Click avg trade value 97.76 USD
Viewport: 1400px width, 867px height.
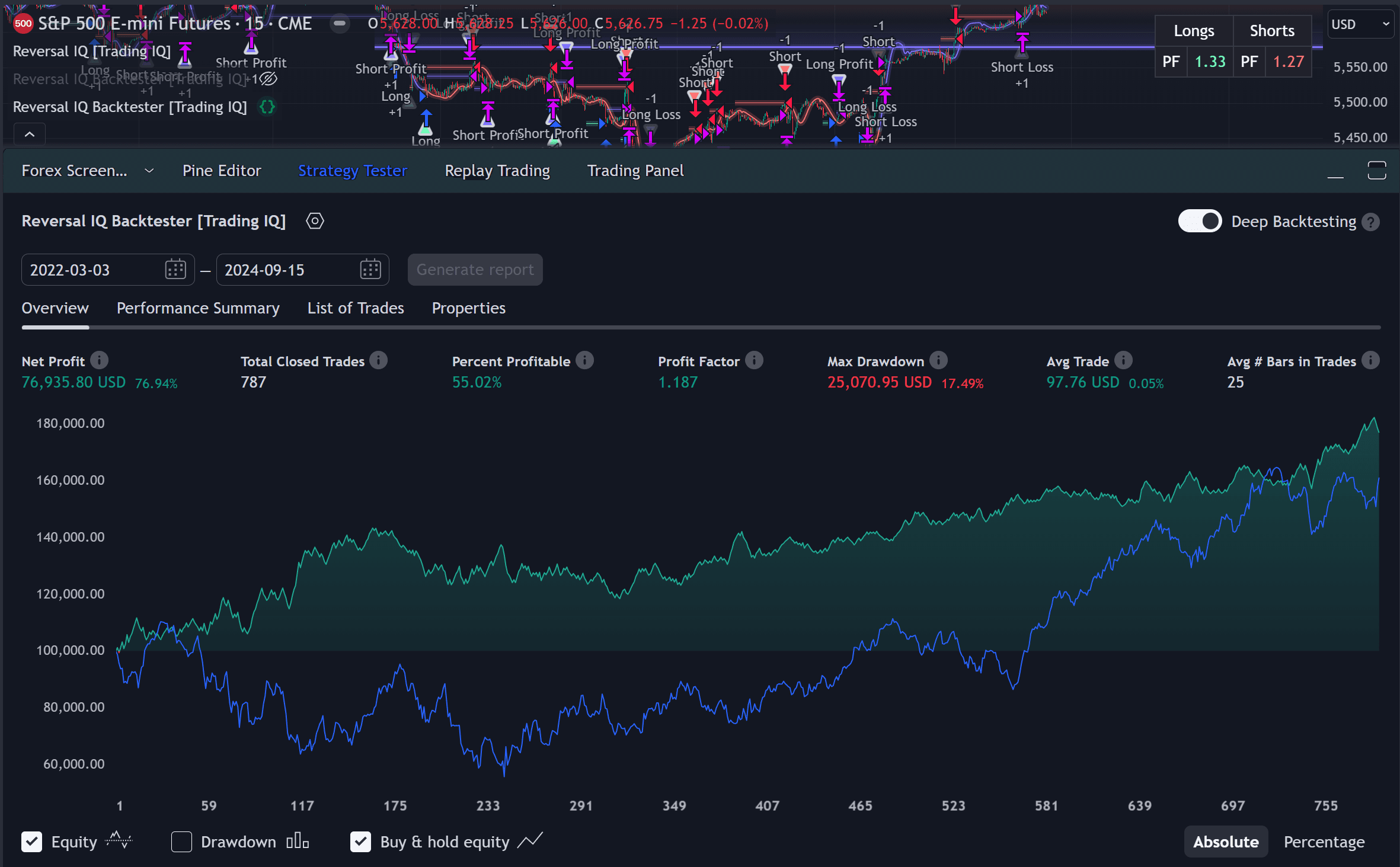coord(1083,382)
